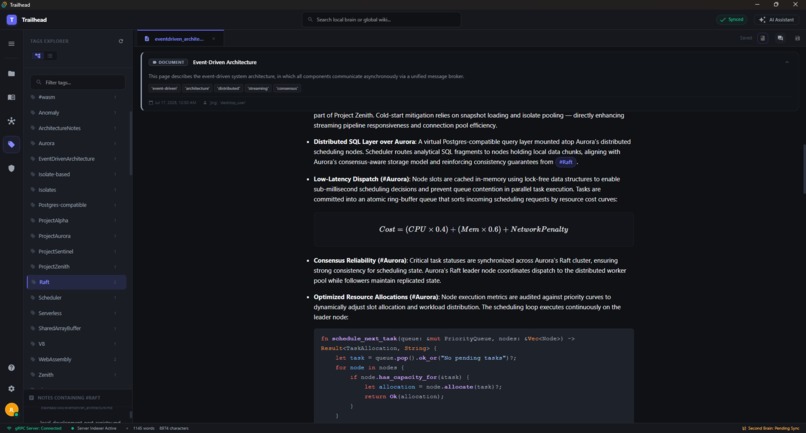806x433 pixels.
Task: Click the 'streaming' tag chip
Action: click(258, 88)
